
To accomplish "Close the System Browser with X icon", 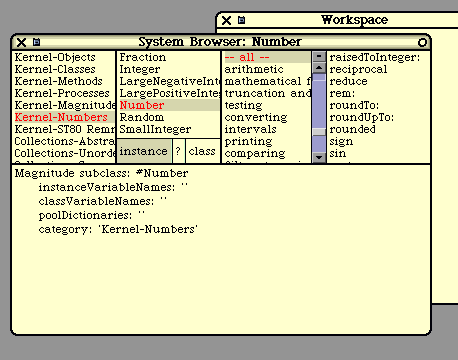I will [x=21, y=42].
